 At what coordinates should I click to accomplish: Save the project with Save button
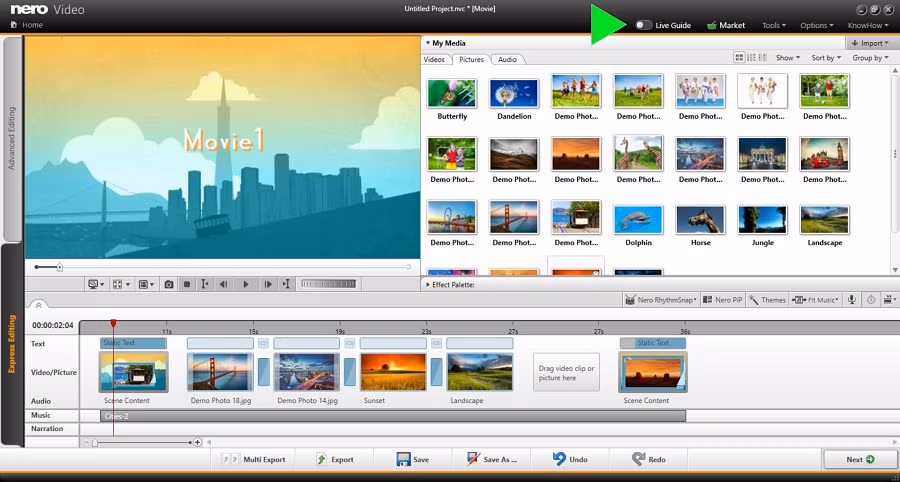pos(413,460)
